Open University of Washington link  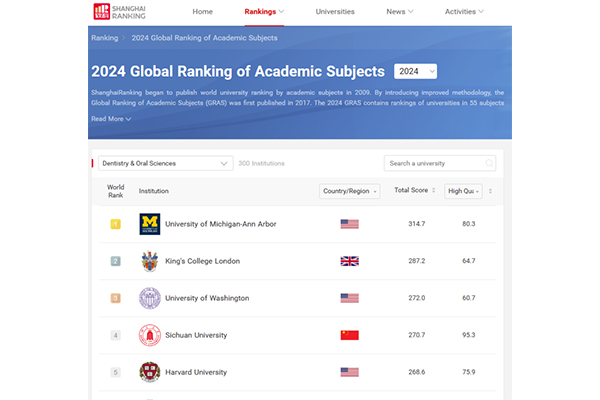[207, 298]
